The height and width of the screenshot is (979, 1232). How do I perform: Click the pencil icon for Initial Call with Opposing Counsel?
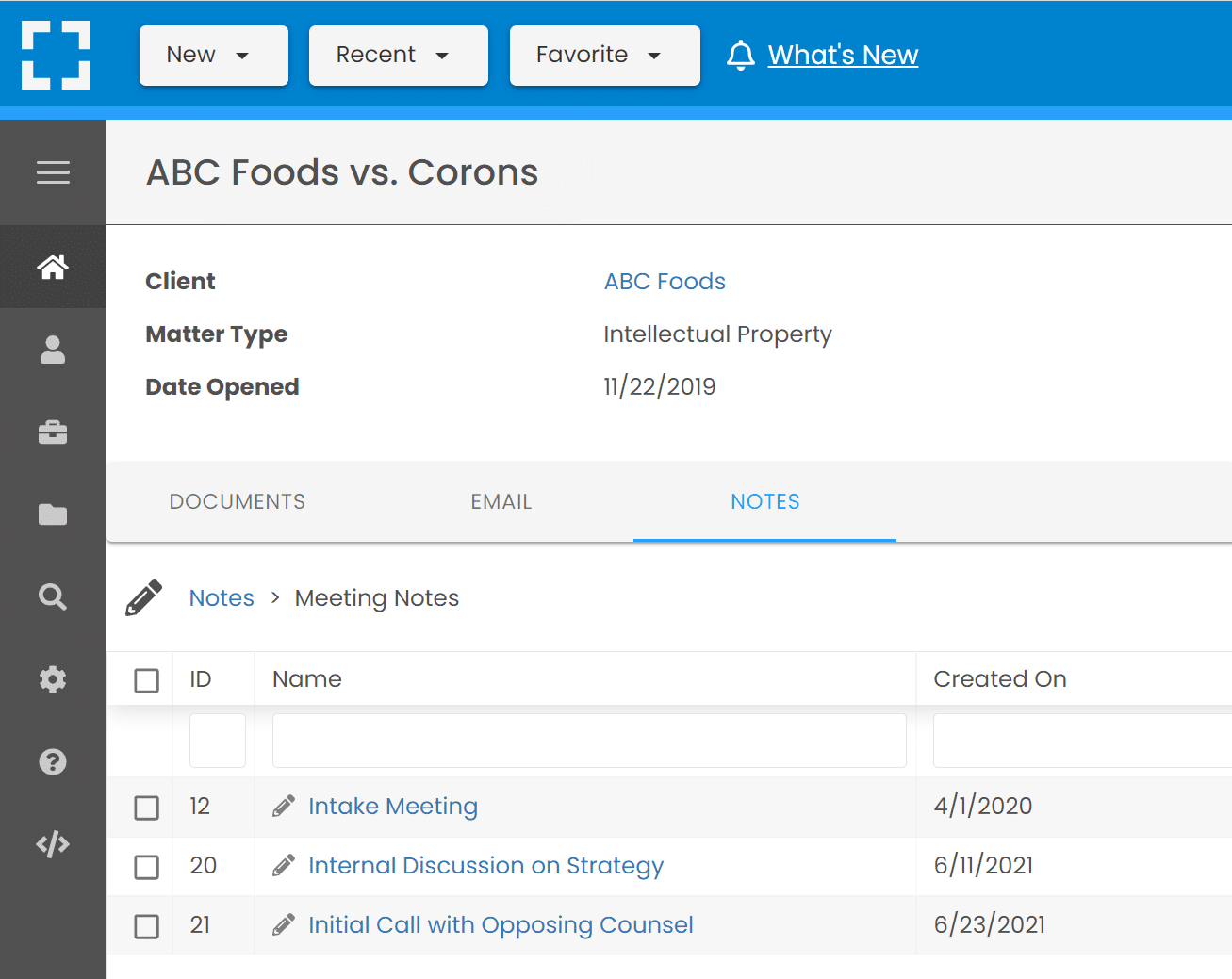(284, 924)
